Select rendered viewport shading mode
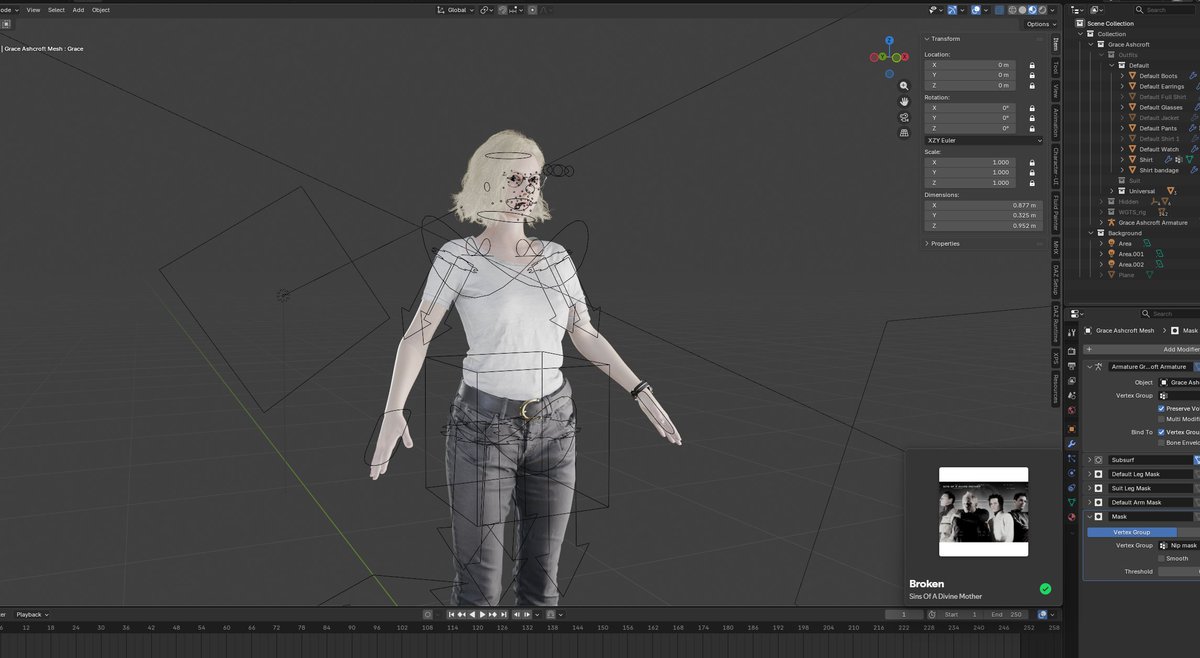The height and width of the screenshot is (658, 1200). tap(1042, 10)
